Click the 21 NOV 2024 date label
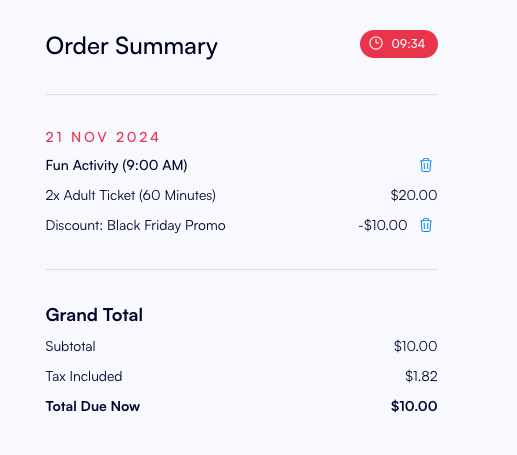This screenshot has width=517, height=455. (102, 137)
